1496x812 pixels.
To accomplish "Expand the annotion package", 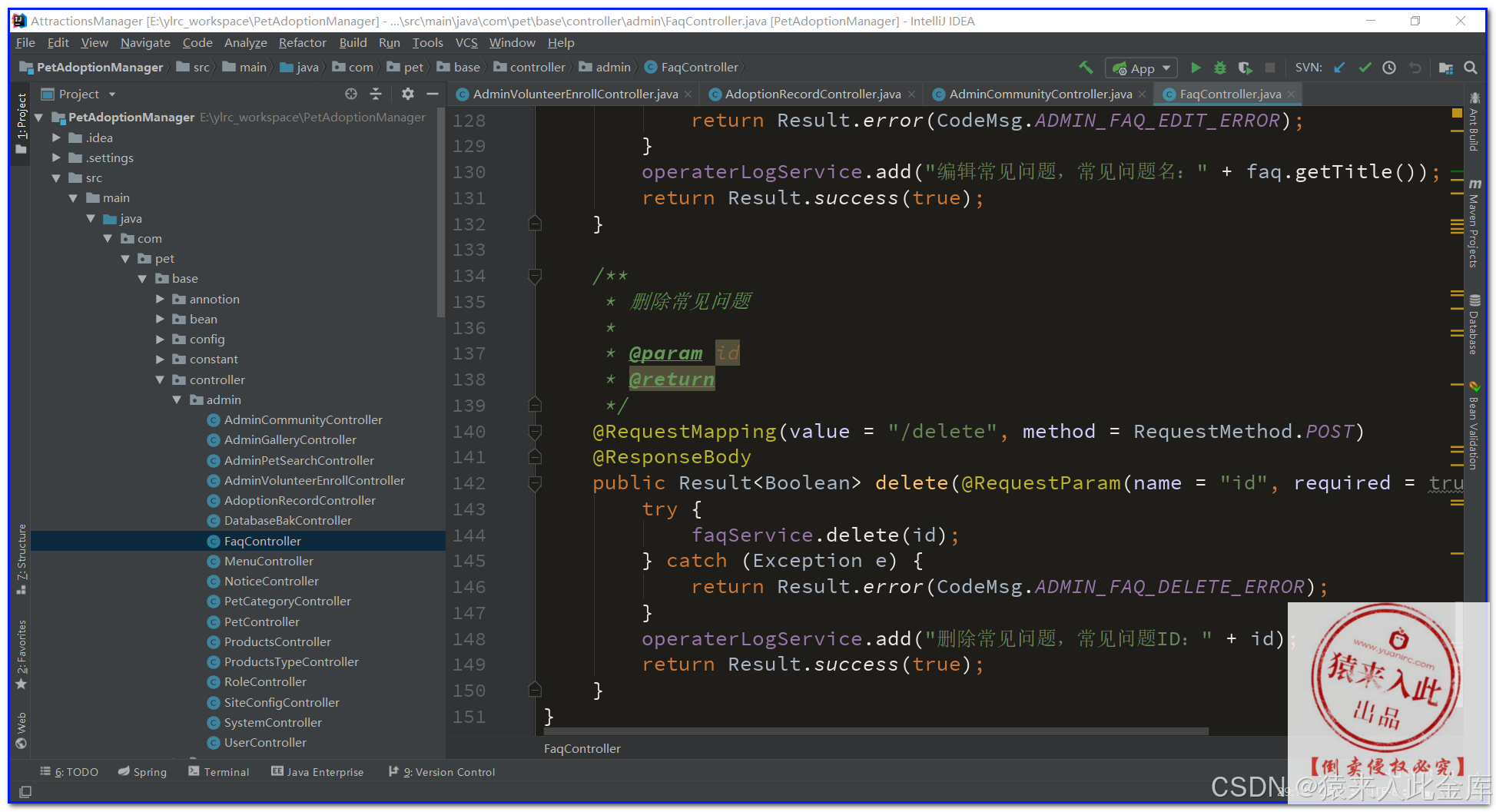I will (x=160, y=299).
